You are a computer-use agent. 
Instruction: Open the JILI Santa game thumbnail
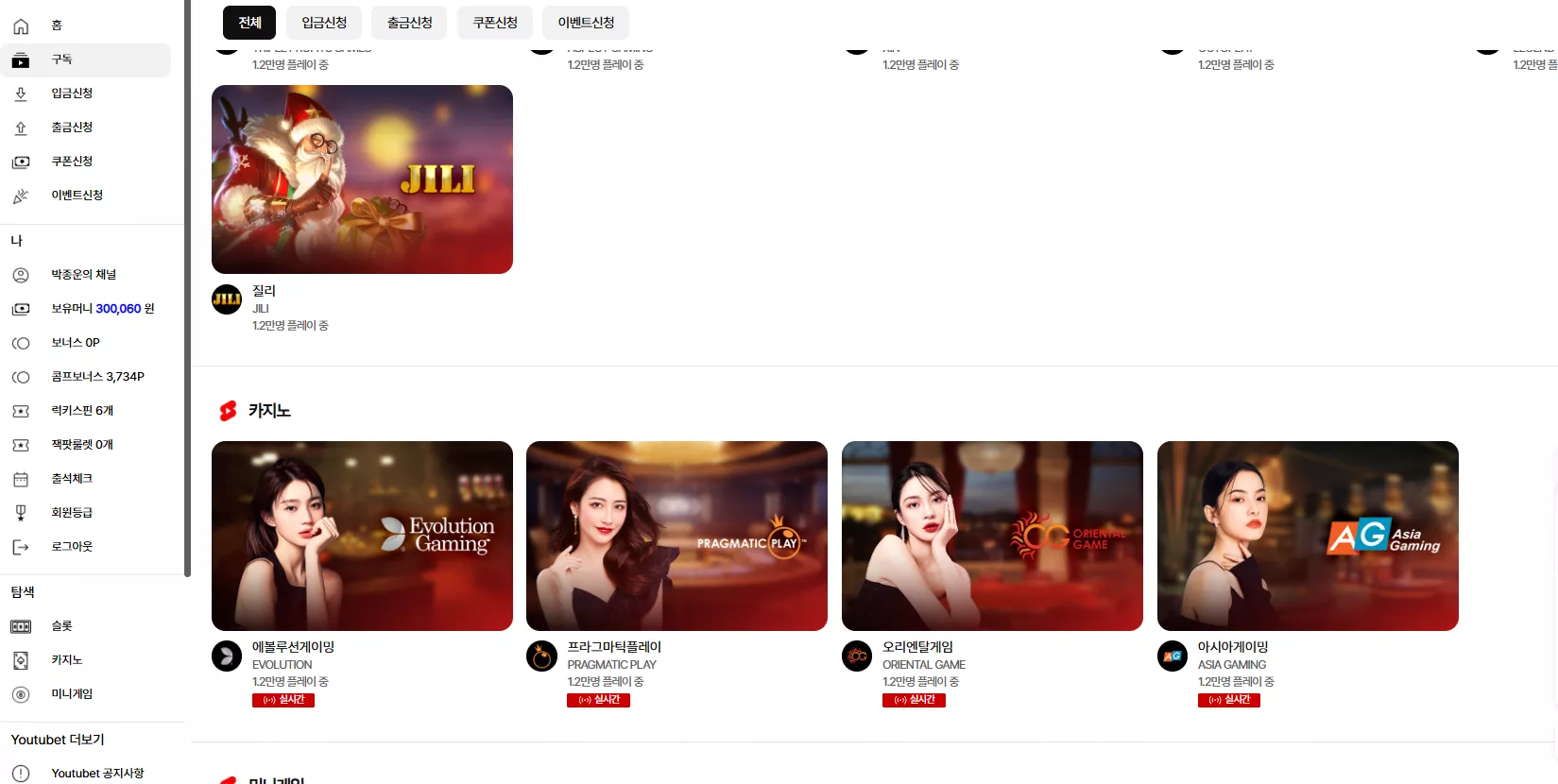[x=362, y=179]
